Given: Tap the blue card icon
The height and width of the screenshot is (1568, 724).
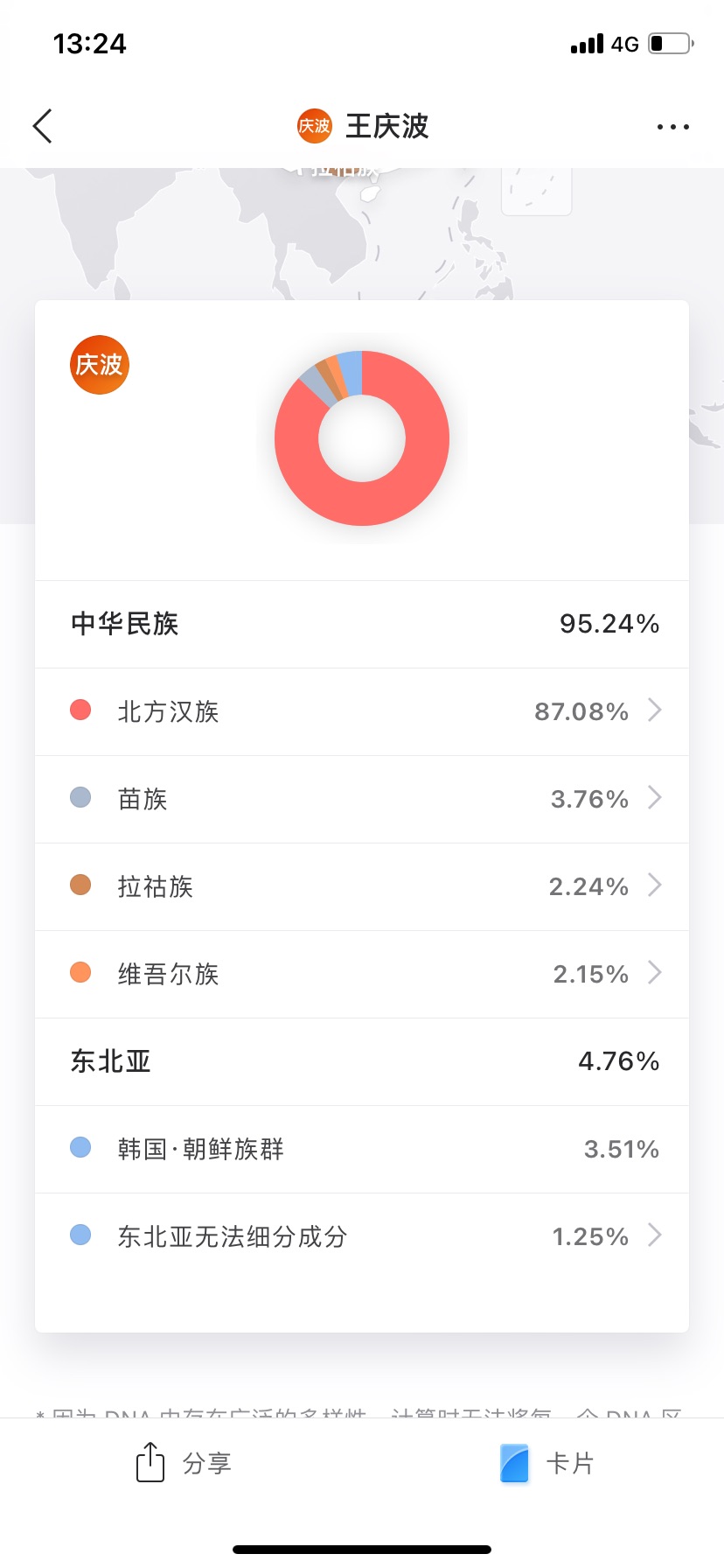Looking at the screenshot, I should click(x=514, y=1463).
